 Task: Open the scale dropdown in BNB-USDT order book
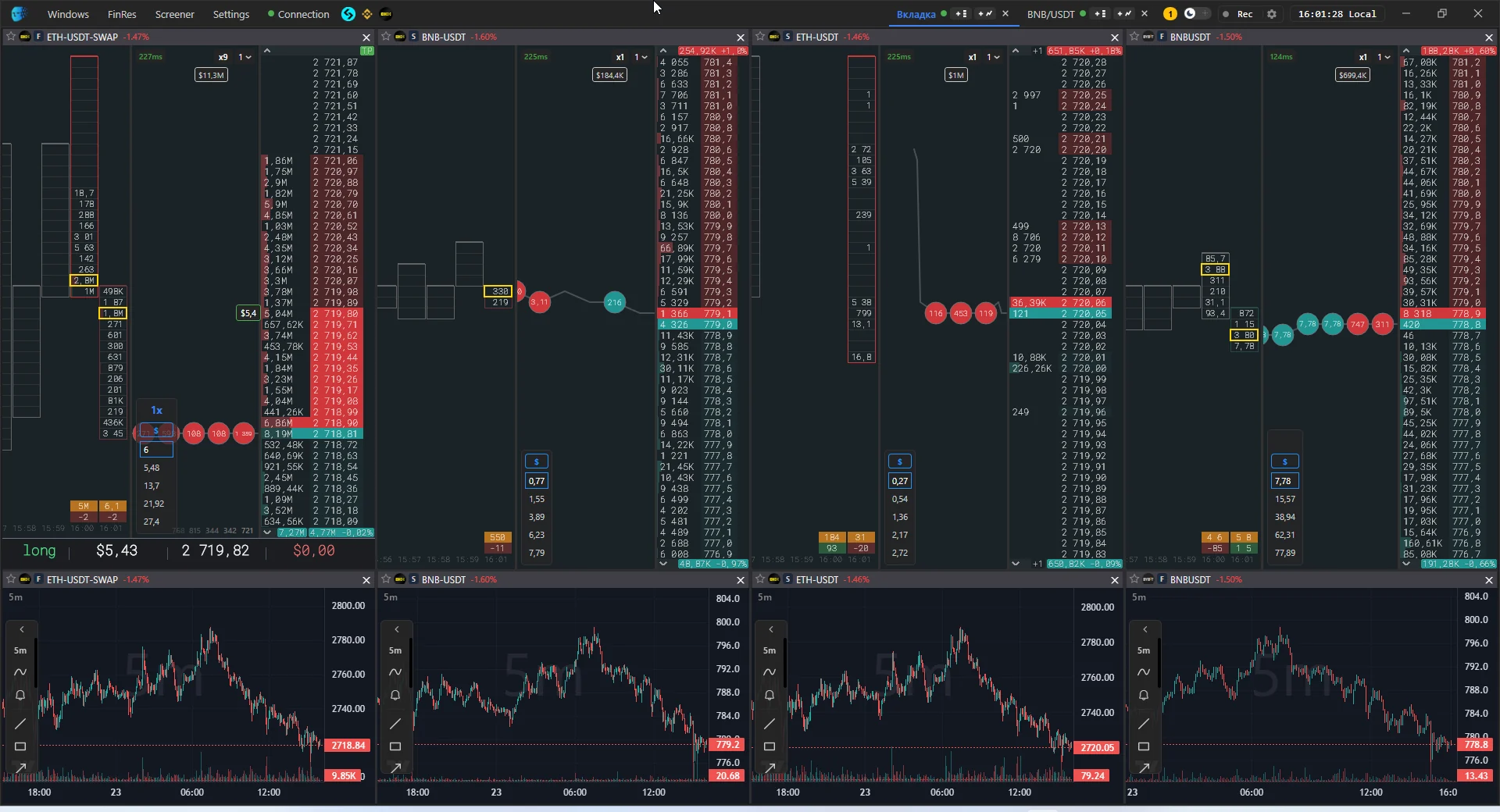tap(641, 57)
